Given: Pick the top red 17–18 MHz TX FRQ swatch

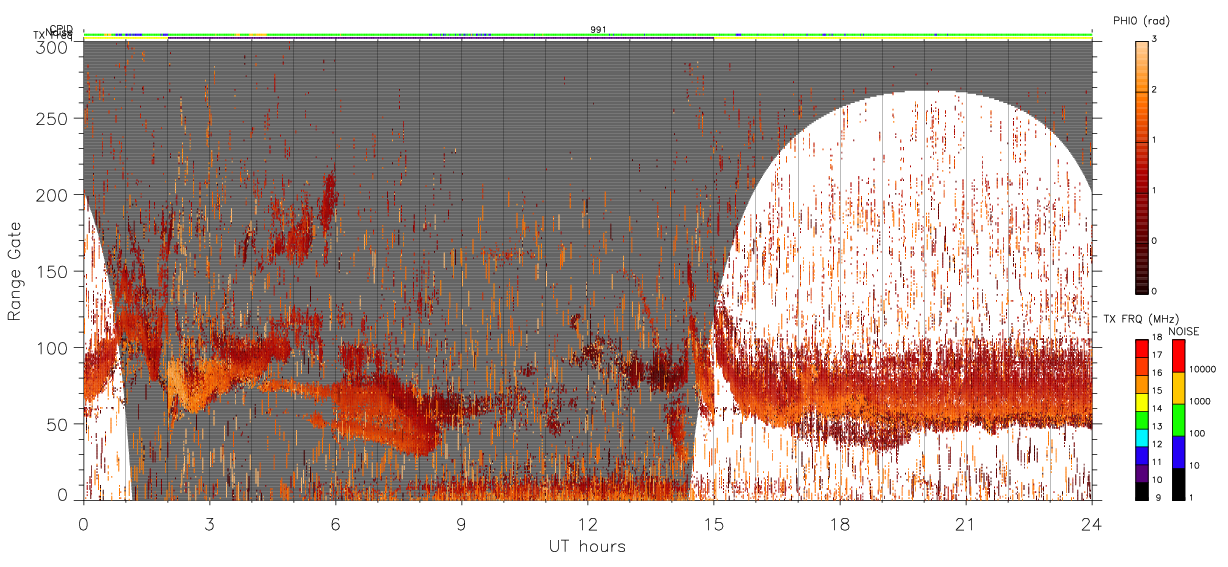Looking at the screenshot, I should tap(1141, 348).
